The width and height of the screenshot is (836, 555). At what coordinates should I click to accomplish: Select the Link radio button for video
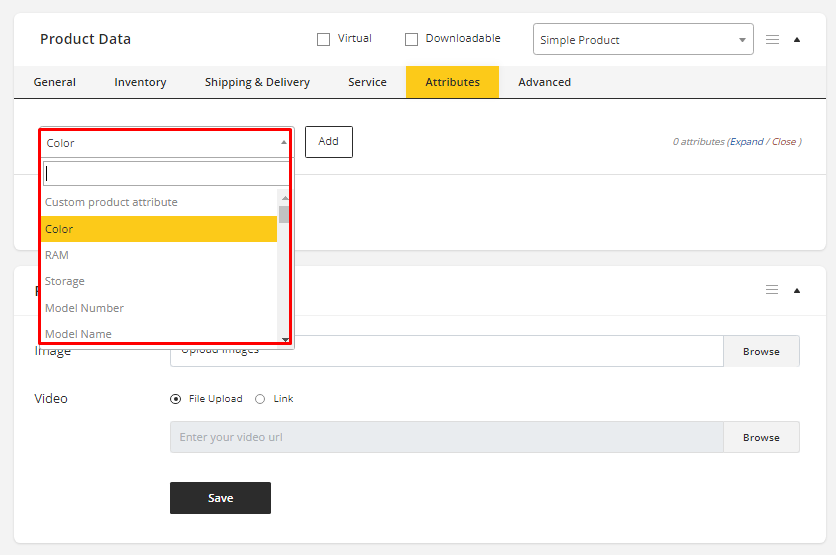[x=260, y=399]
